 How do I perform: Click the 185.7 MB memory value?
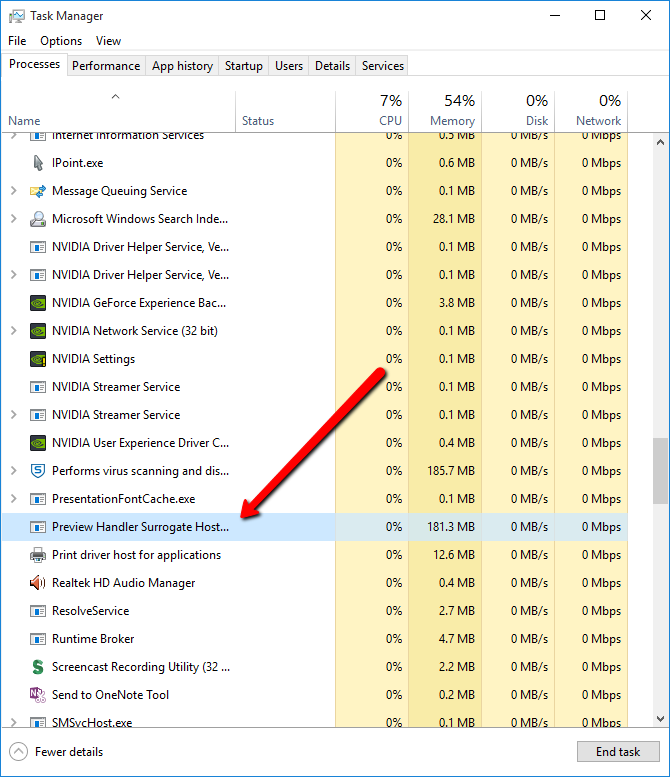click(451, 471)
